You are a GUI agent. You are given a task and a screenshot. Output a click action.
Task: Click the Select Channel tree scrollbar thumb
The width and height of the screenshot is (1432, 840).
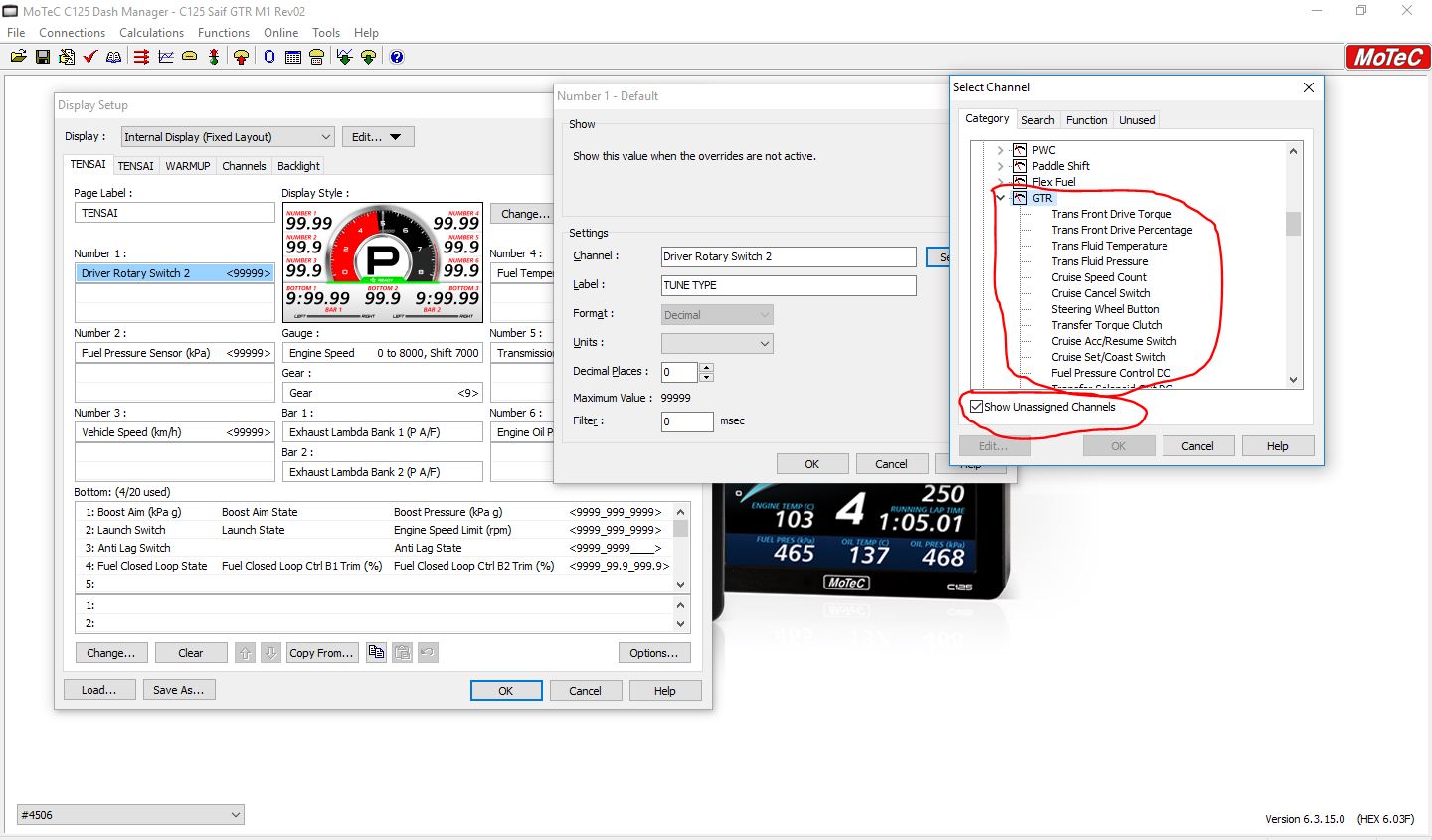1293,224
